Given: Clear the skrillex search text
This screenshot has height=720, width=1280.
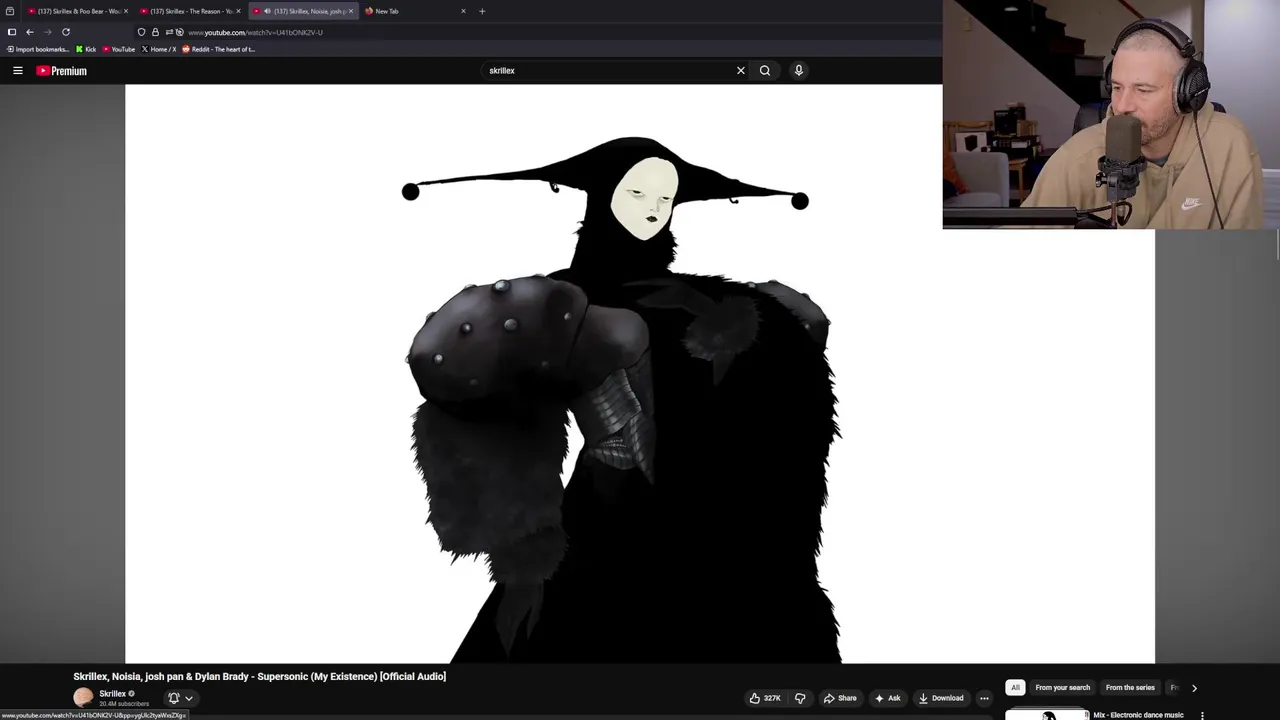Looking at the screenshot, I should (740, 71).
